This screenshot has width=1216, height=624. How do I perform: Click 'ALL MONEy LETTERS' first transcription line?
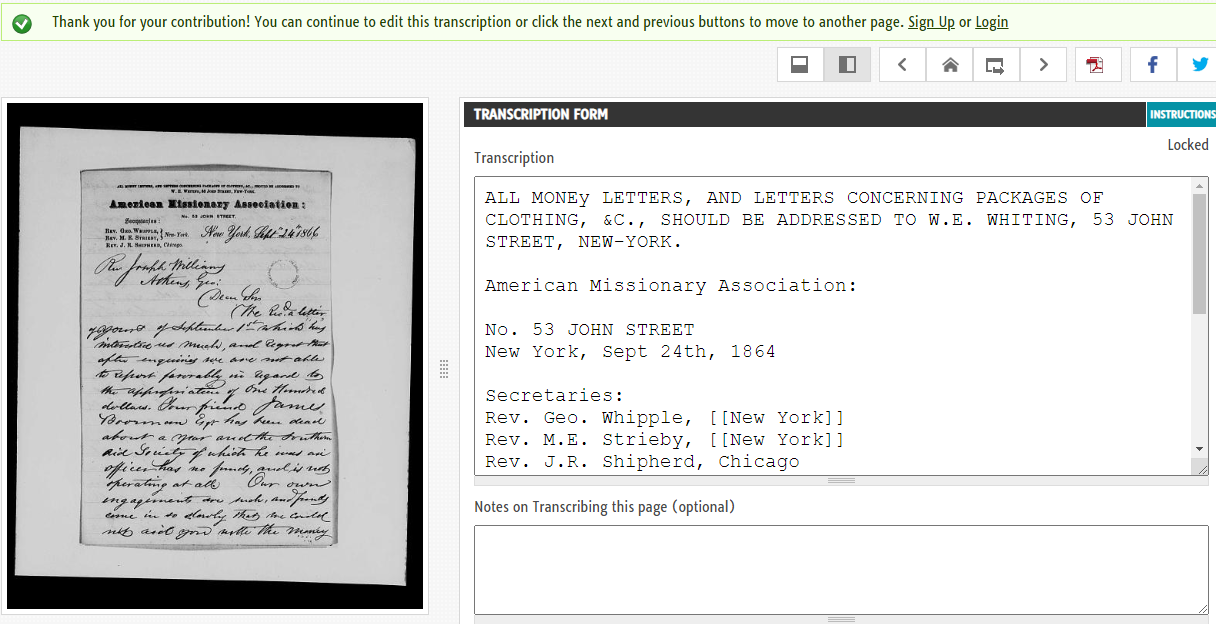coord(794,198)
